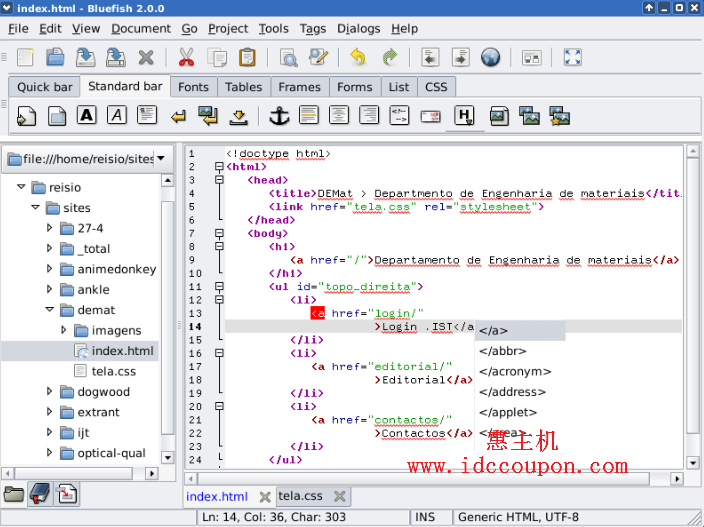Close the tela.css document tab
This screenshot has height=527, width=704.
(340, 496)
